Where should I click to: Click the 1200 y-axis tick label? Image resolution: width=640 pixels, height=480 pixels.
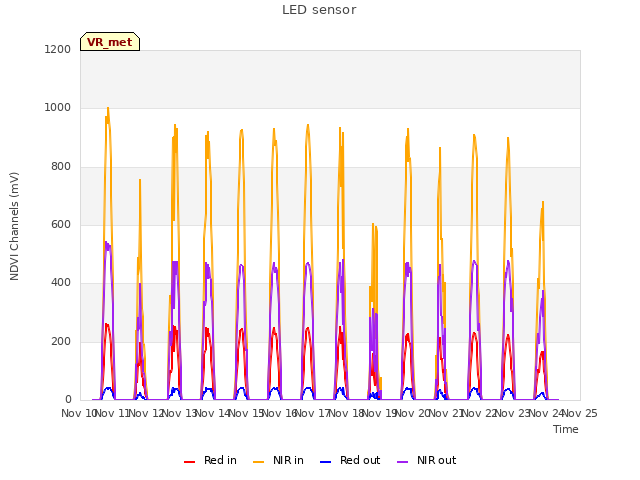pos(58,49)
